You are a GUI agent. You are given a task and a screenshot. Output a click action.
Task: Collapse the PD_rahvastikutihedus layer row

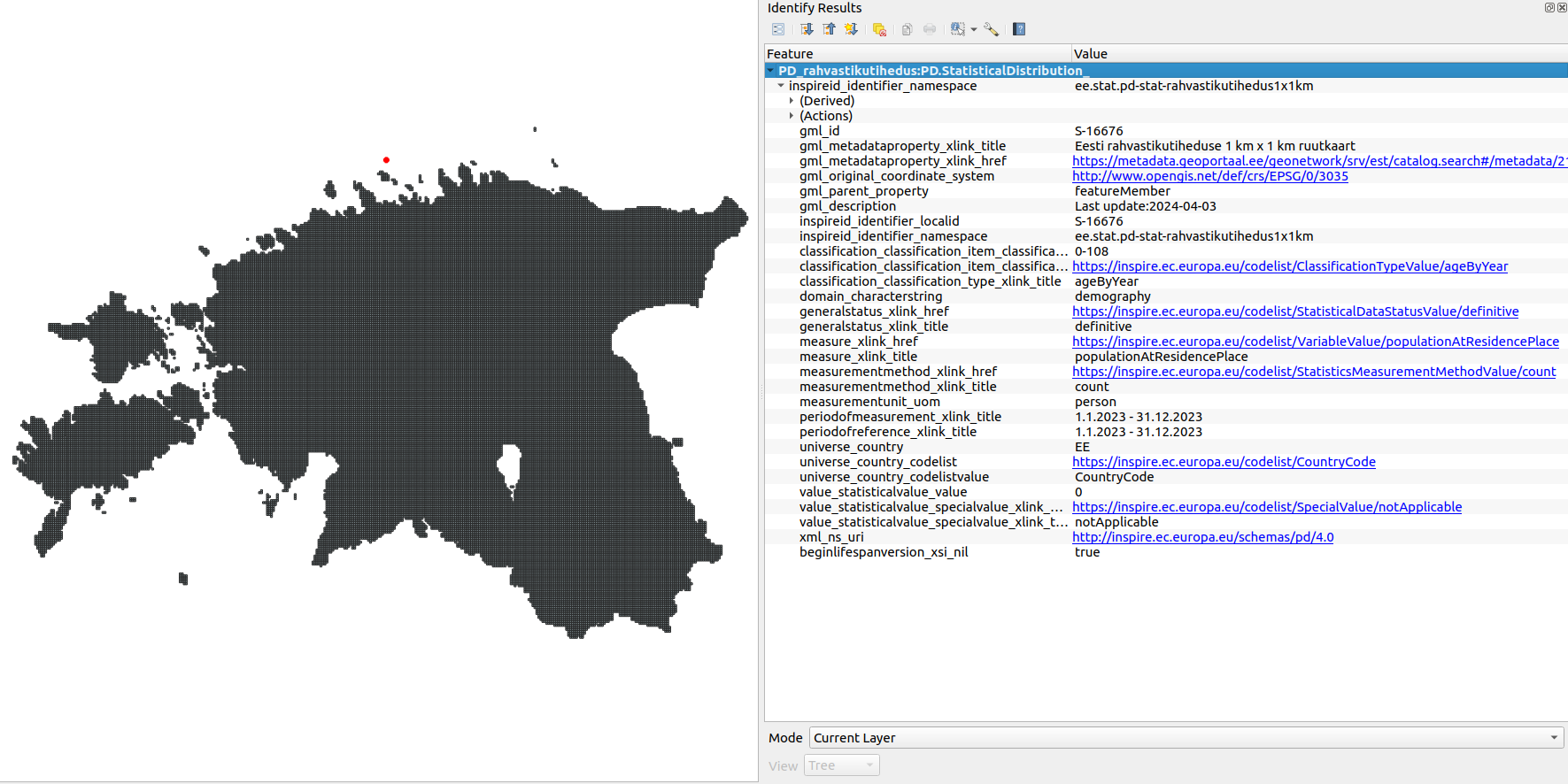coord(771,71)
